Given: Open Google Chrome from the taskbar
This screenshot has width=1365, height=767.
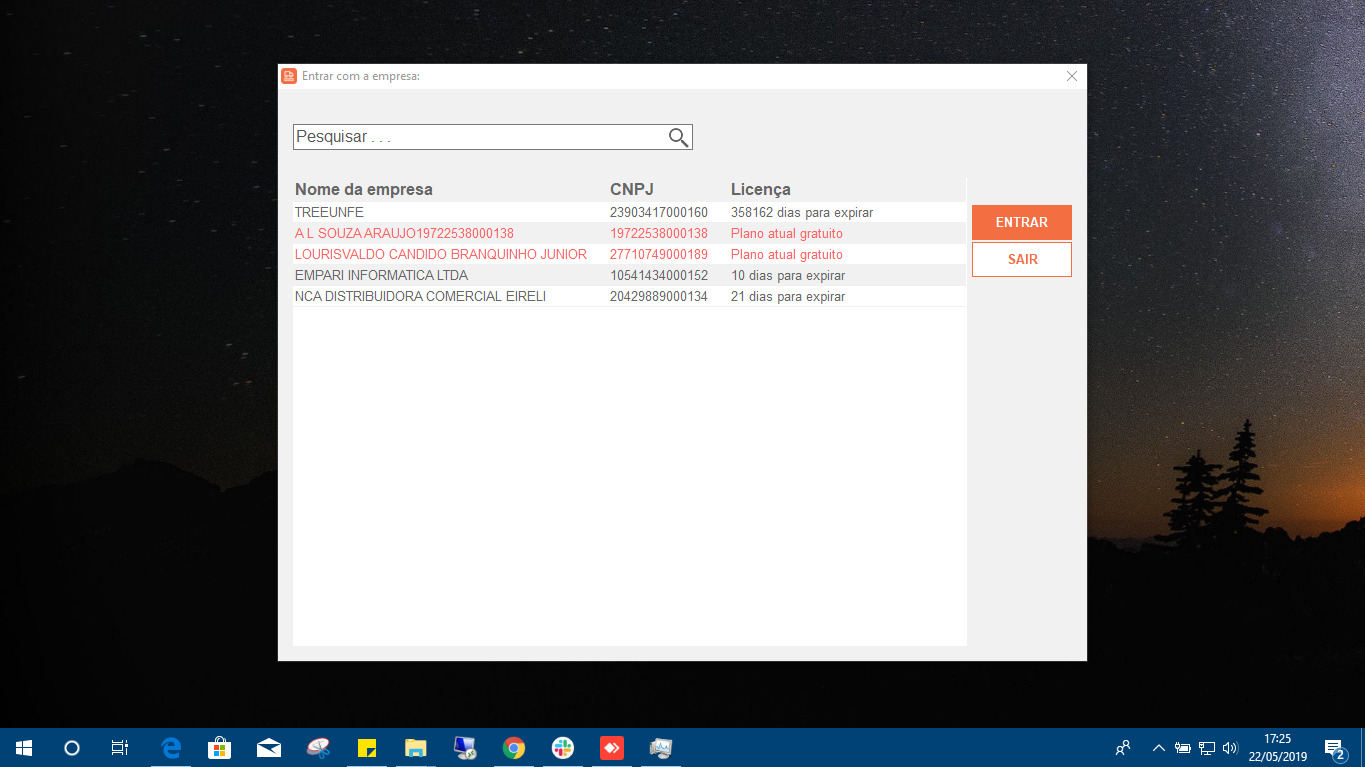Looking at the screenshot, I should 514,748.
